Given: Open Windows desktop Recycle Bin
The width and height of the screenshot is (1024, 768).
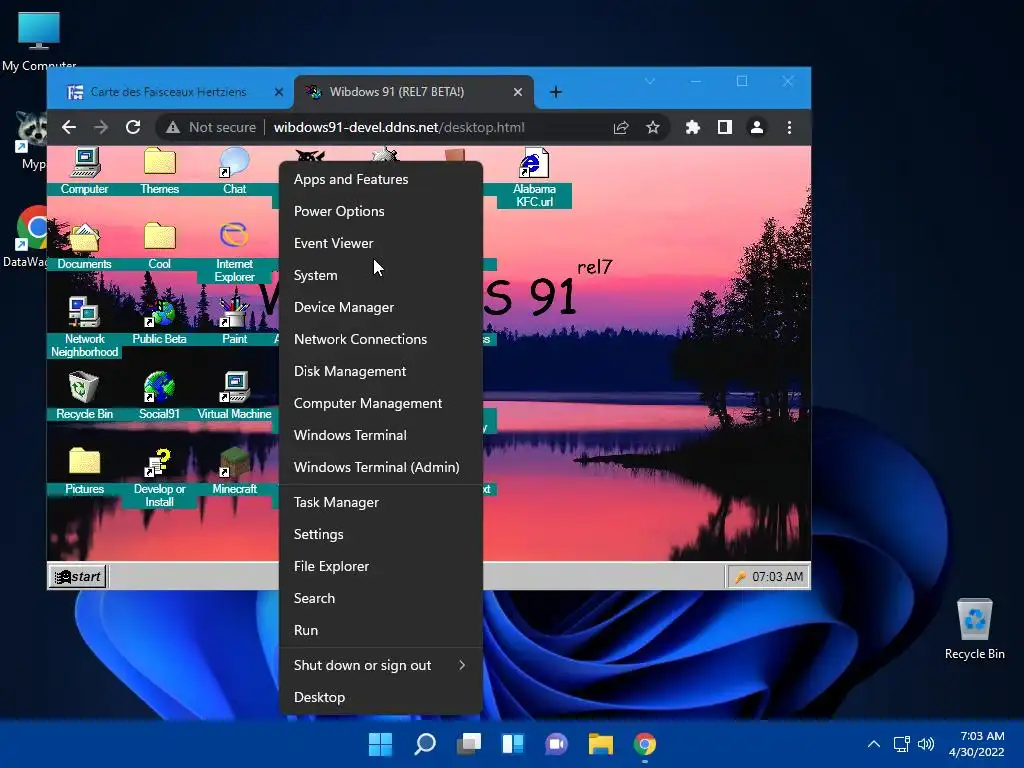Looking at the screenshot, I should click(x=974, y=628).
